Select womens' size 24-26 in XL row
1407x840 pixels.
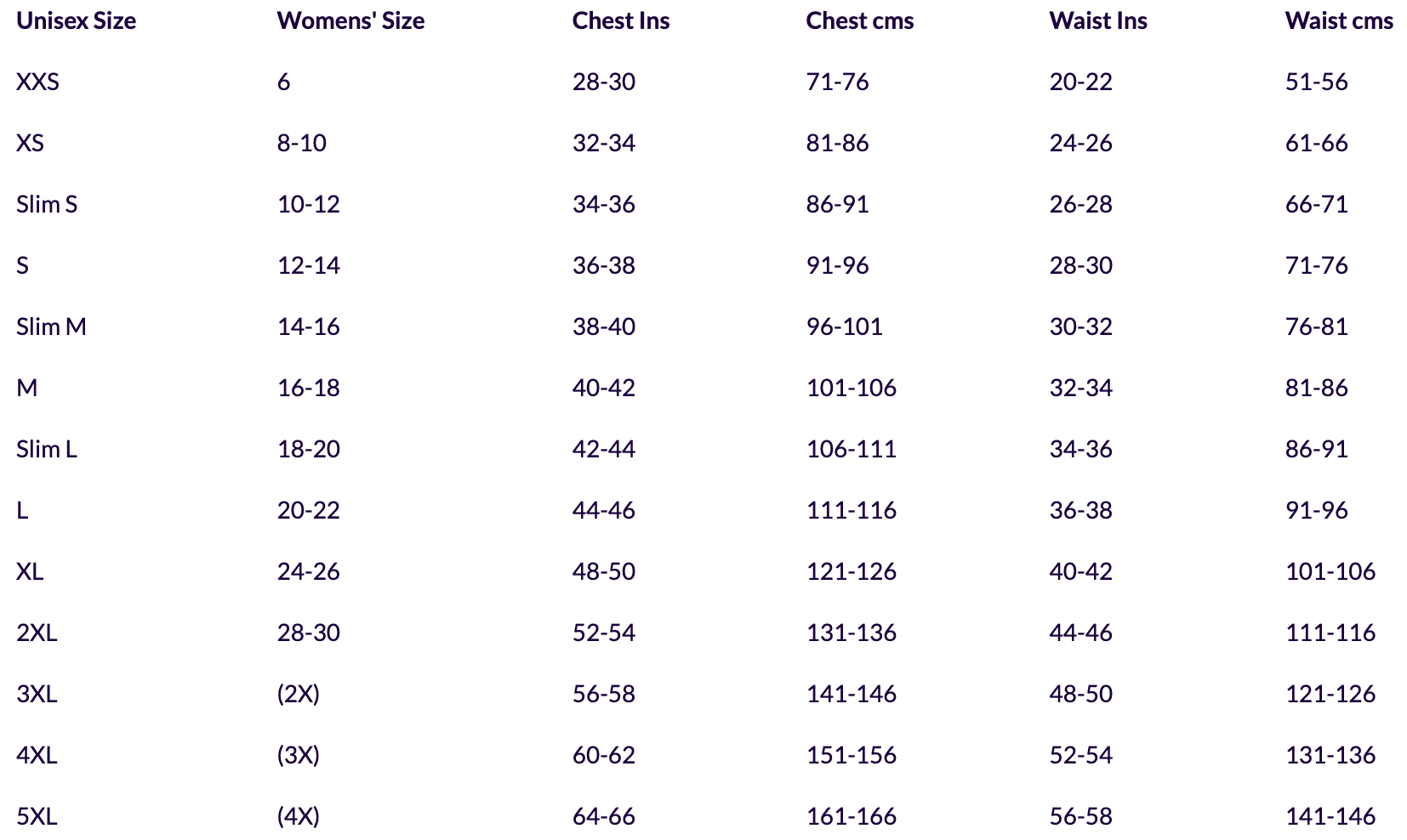pos(308,571)
